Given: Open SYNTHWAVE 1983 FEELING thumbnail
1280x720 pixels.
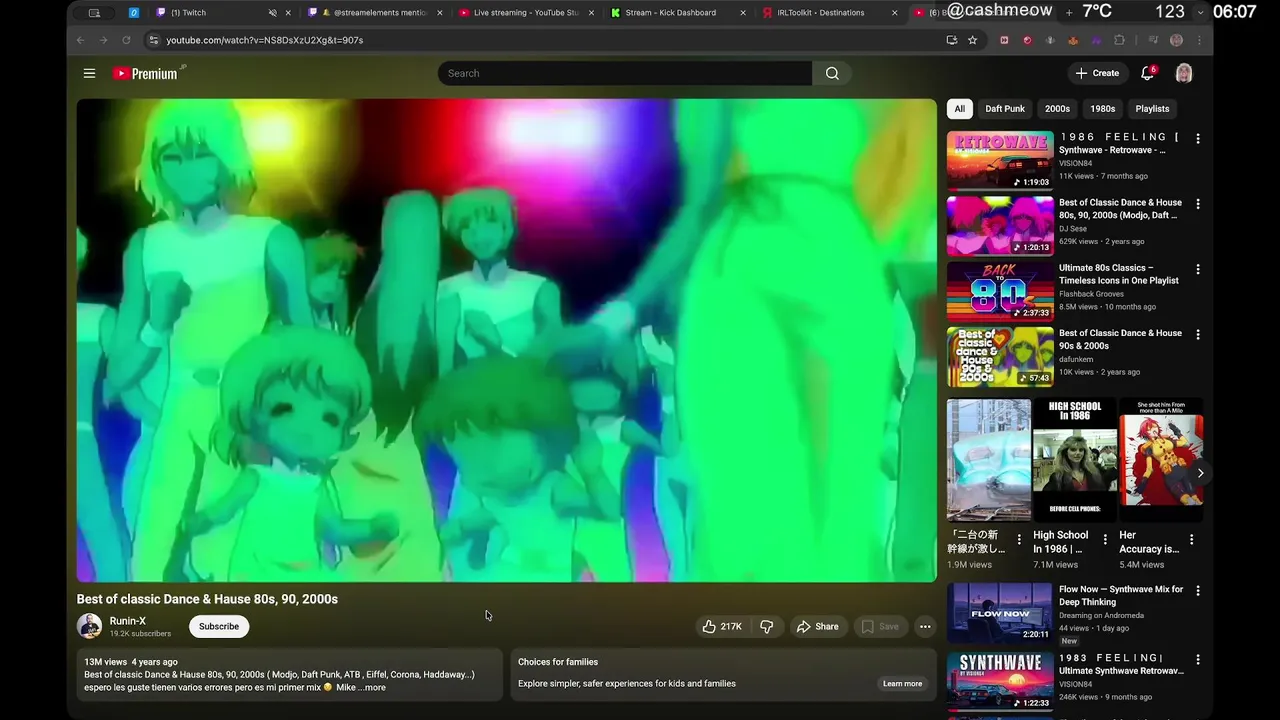Looking at the screenshot, I should pyautogui.click(x=1000, y=681).
